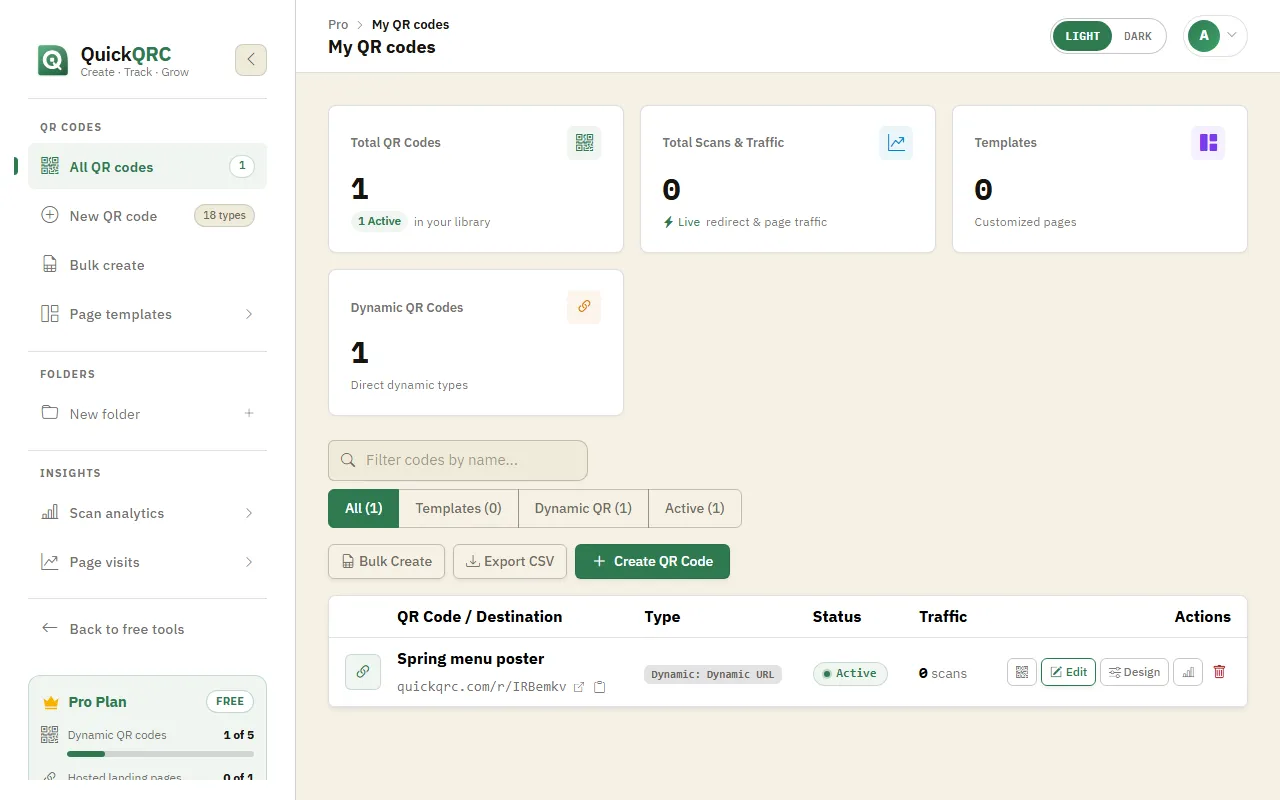Click Design for Spring menu poster

1134,672
